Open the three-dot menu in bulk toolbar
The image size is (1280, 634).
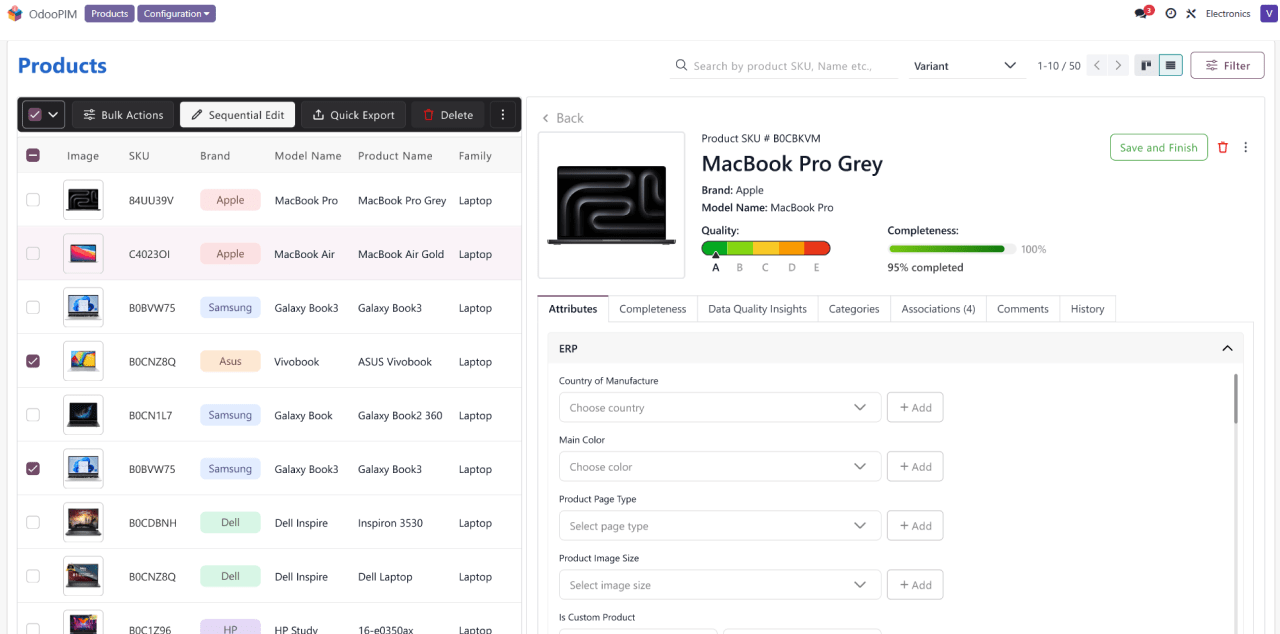point(503,115)
